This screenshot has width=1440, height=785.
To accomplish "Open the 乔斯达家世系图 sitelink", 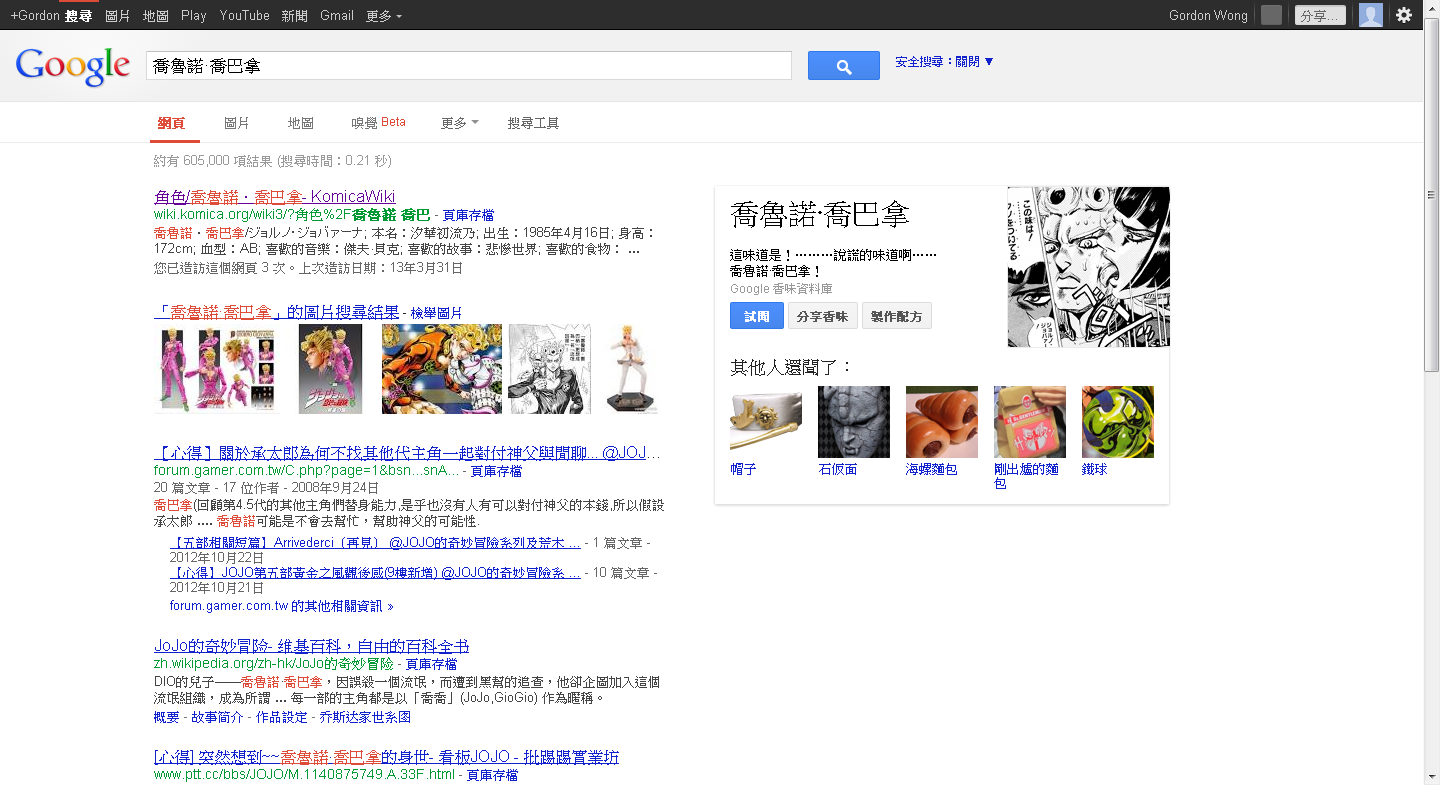I will (x=365, y=717).
